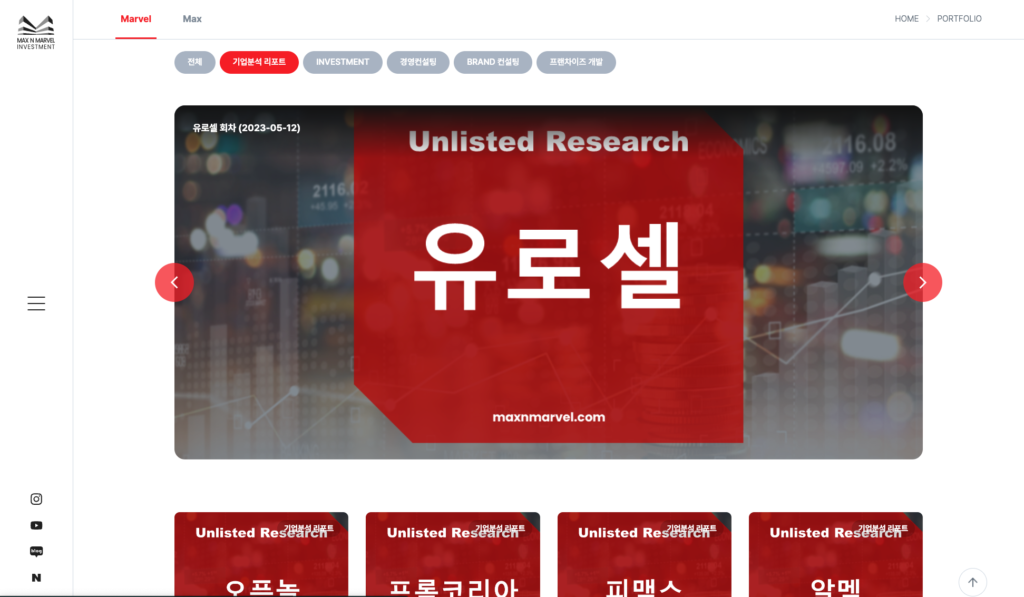The image size is (1024, 597).
Task: Open the Instagram link in sidebar
Action: 36,499
